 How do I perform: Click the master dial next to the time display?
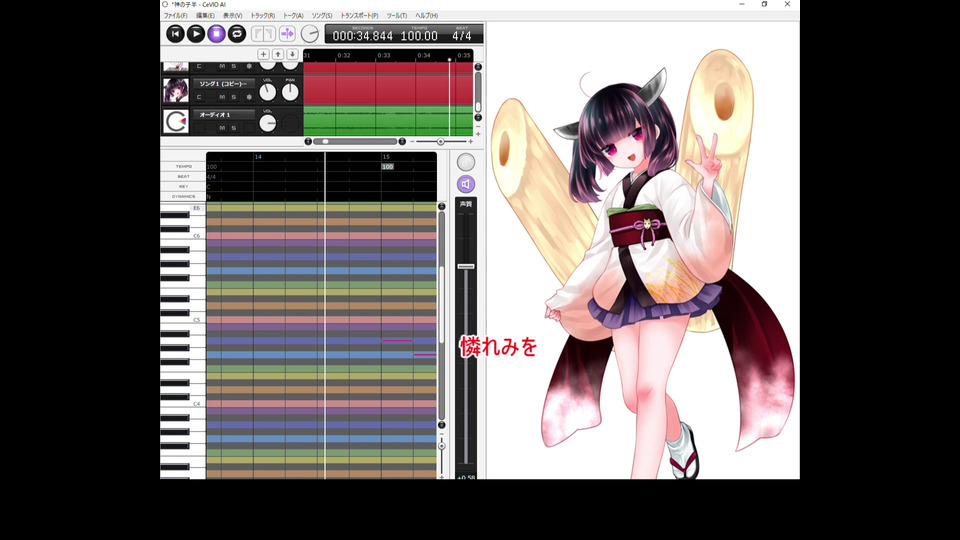[310, 34]
